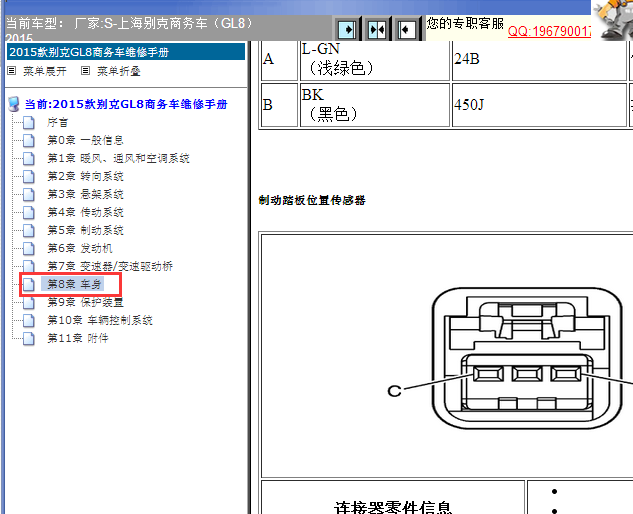This screenshot has width=633, height=514.
Task: Open the QQ customer service link
Action: [x=549, y=31]
